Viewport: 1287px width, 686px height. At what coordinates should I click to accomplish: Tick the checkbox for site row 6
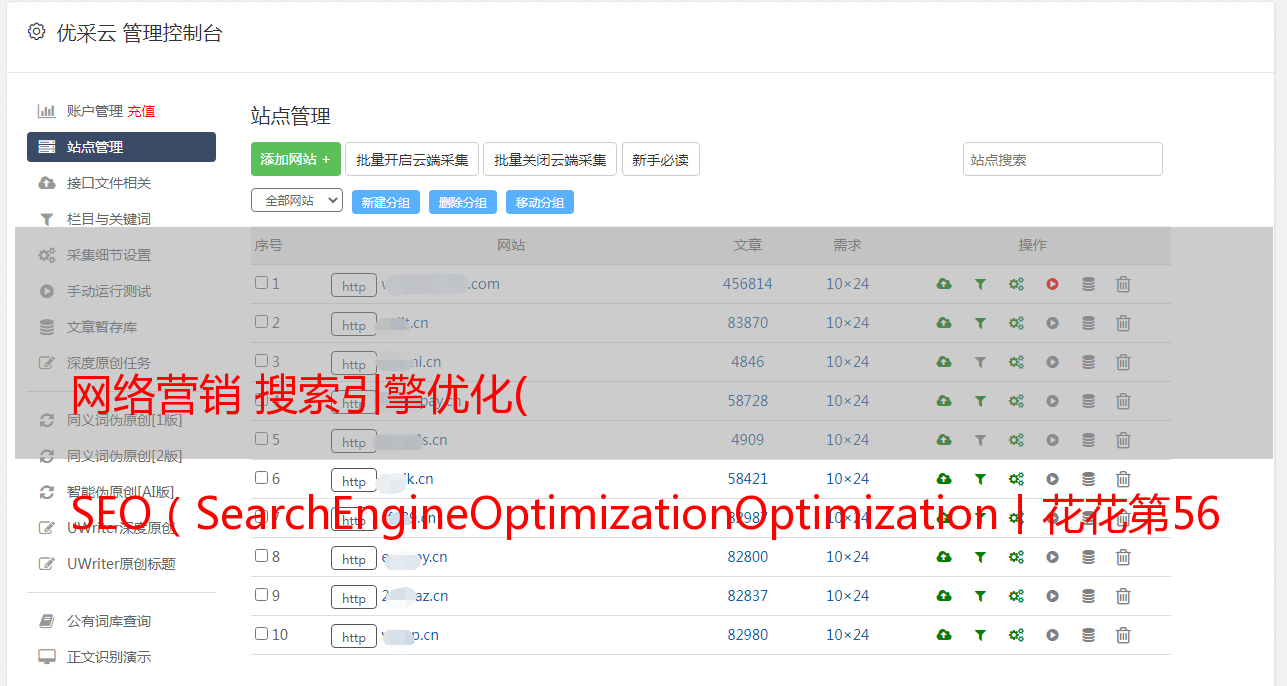[261, 478]
